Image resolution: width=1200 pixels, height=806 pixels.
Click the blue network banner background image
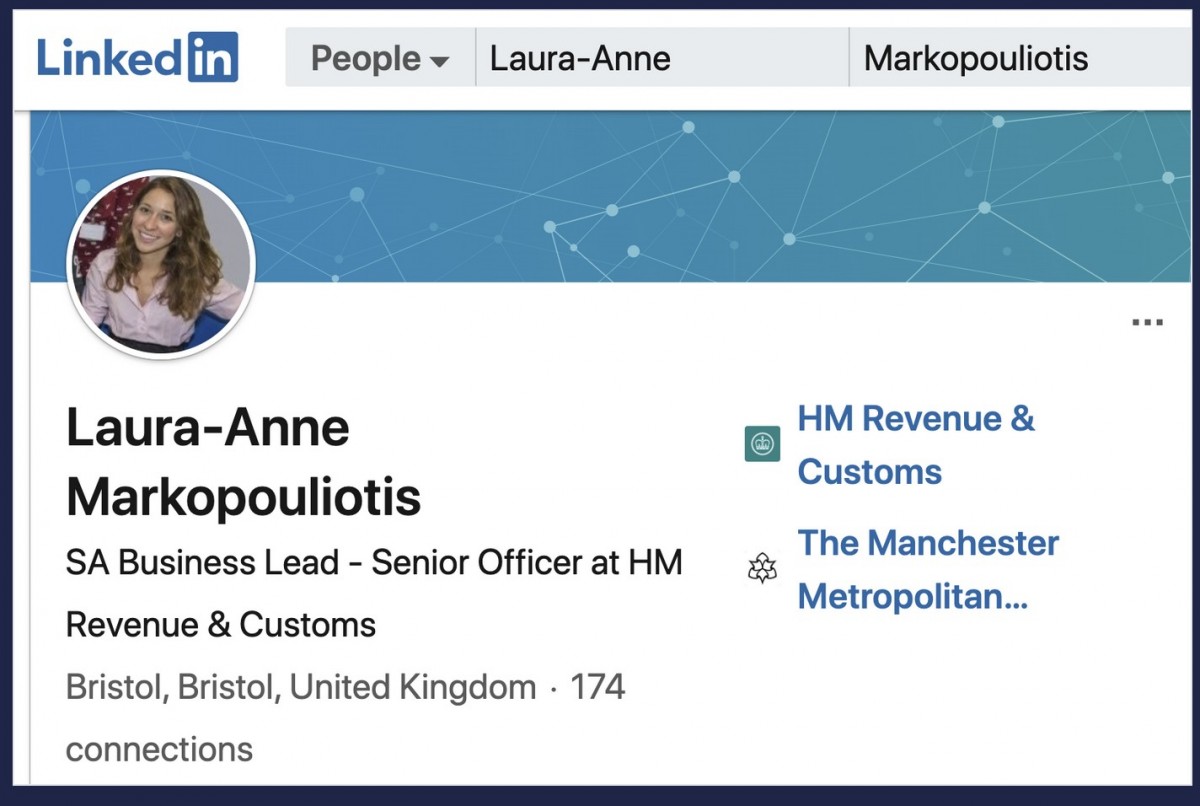pos(700,196)
